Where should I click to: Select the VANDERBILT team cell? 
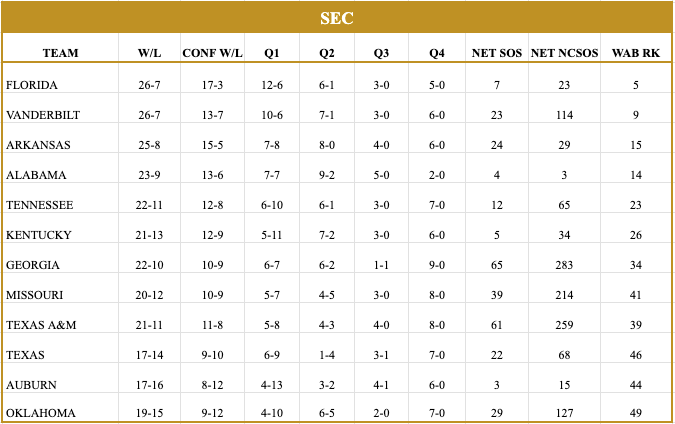(43, 115)
